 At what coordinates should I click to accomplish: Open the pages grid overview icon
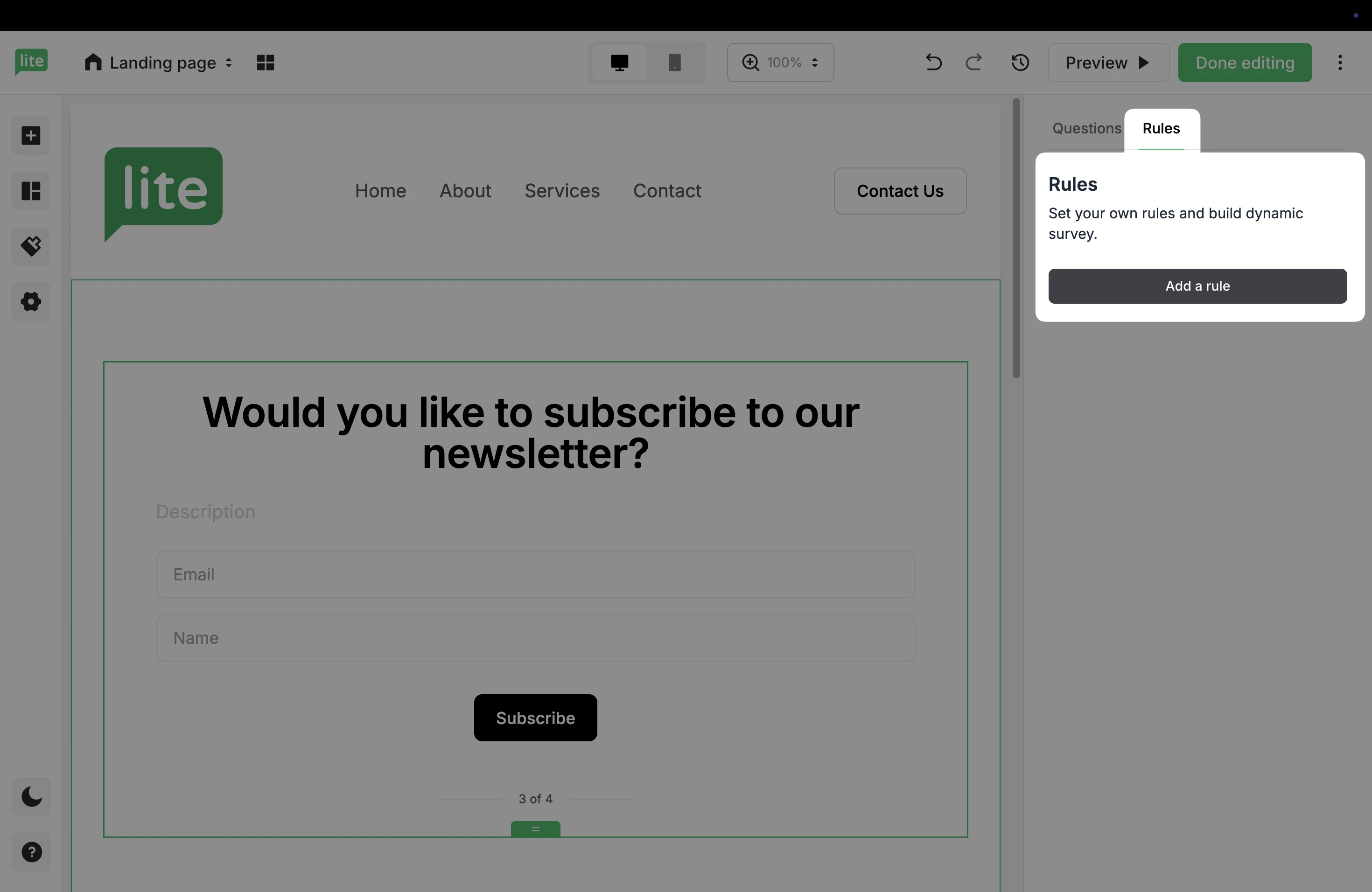[x=265, y=62]
